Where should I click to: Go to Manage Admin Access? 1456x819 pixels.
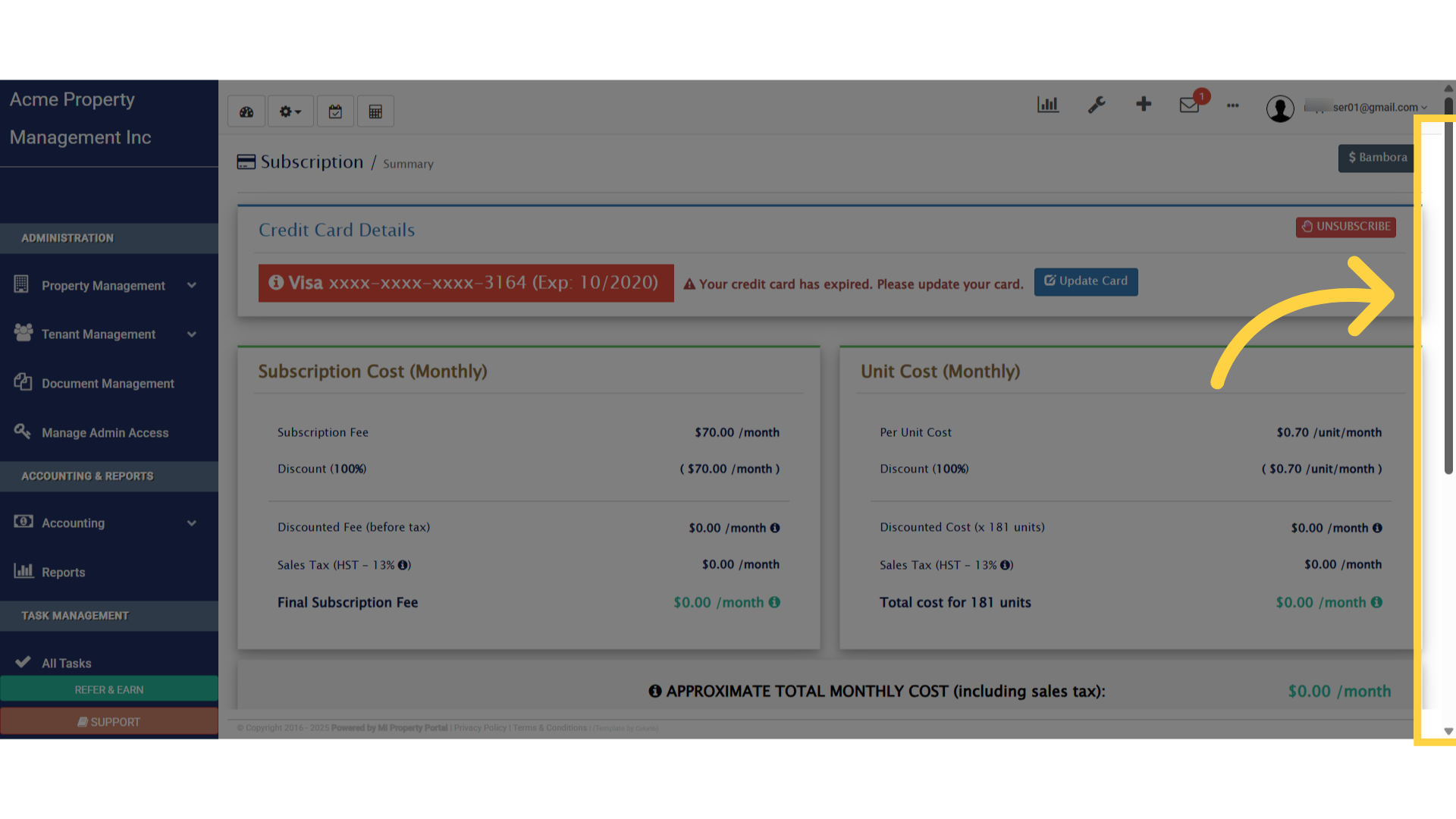point(105,433)
